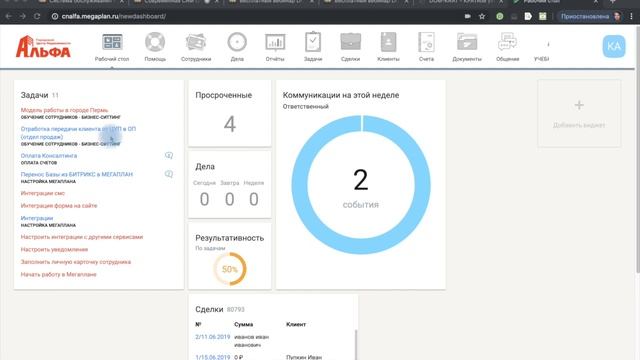Open the Клиенты section icon

click(388, 42)
